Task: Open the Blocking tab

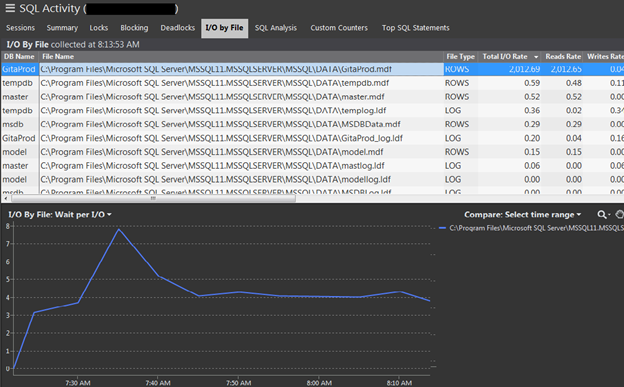Action: pyautogui.click(x=134, y=28)
